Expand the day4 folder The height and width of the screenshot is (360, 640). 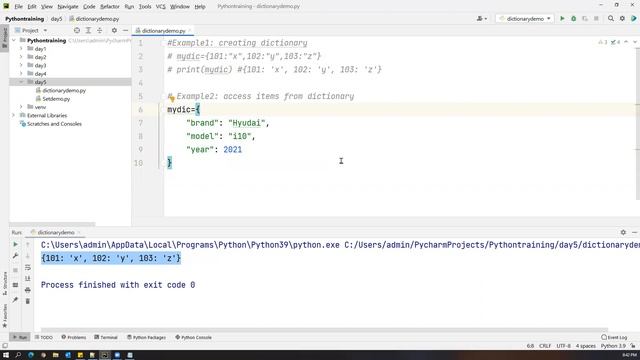(21, 74)
